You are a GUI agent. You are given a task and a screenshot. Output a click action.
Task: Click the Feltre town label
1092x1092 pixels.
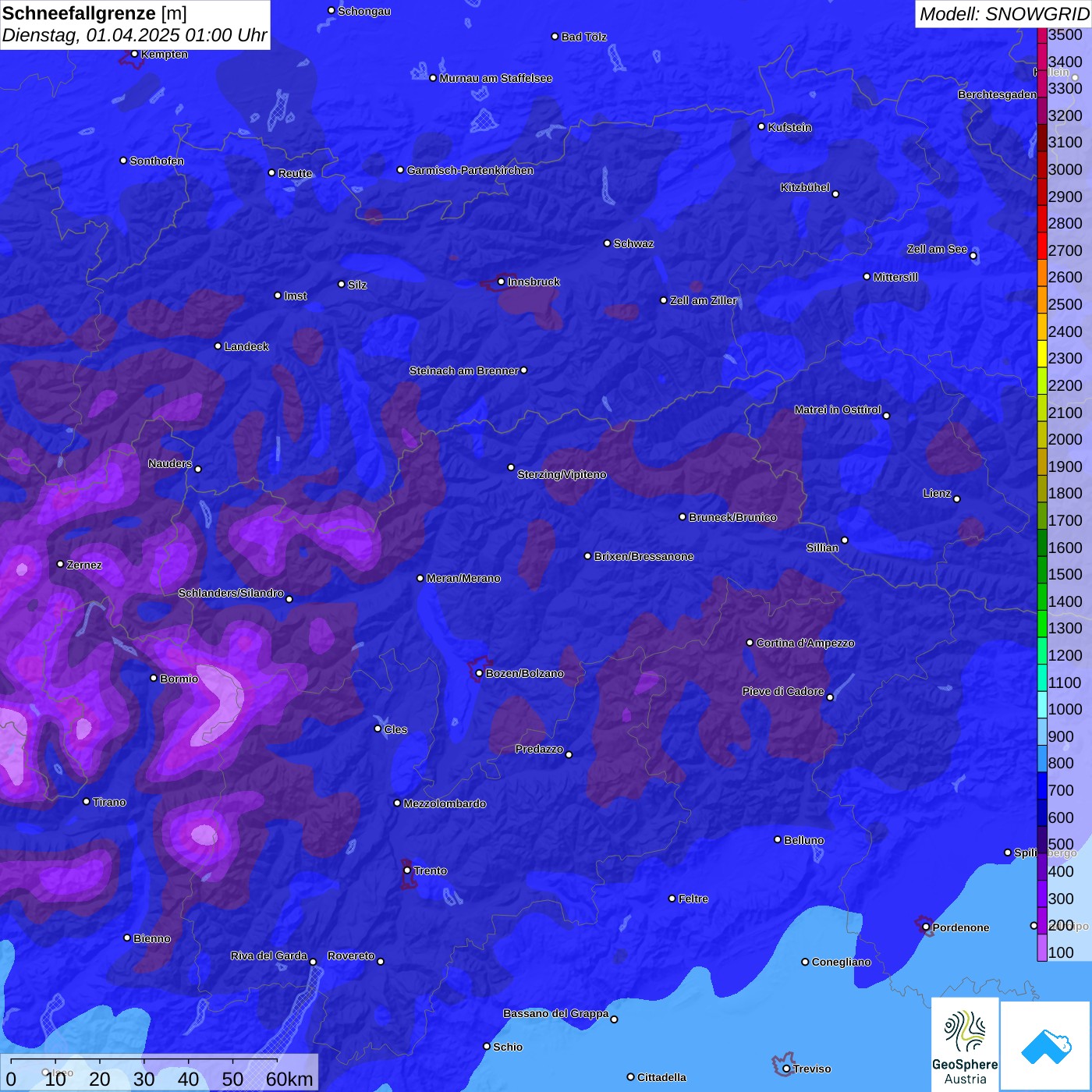[693, 899]
